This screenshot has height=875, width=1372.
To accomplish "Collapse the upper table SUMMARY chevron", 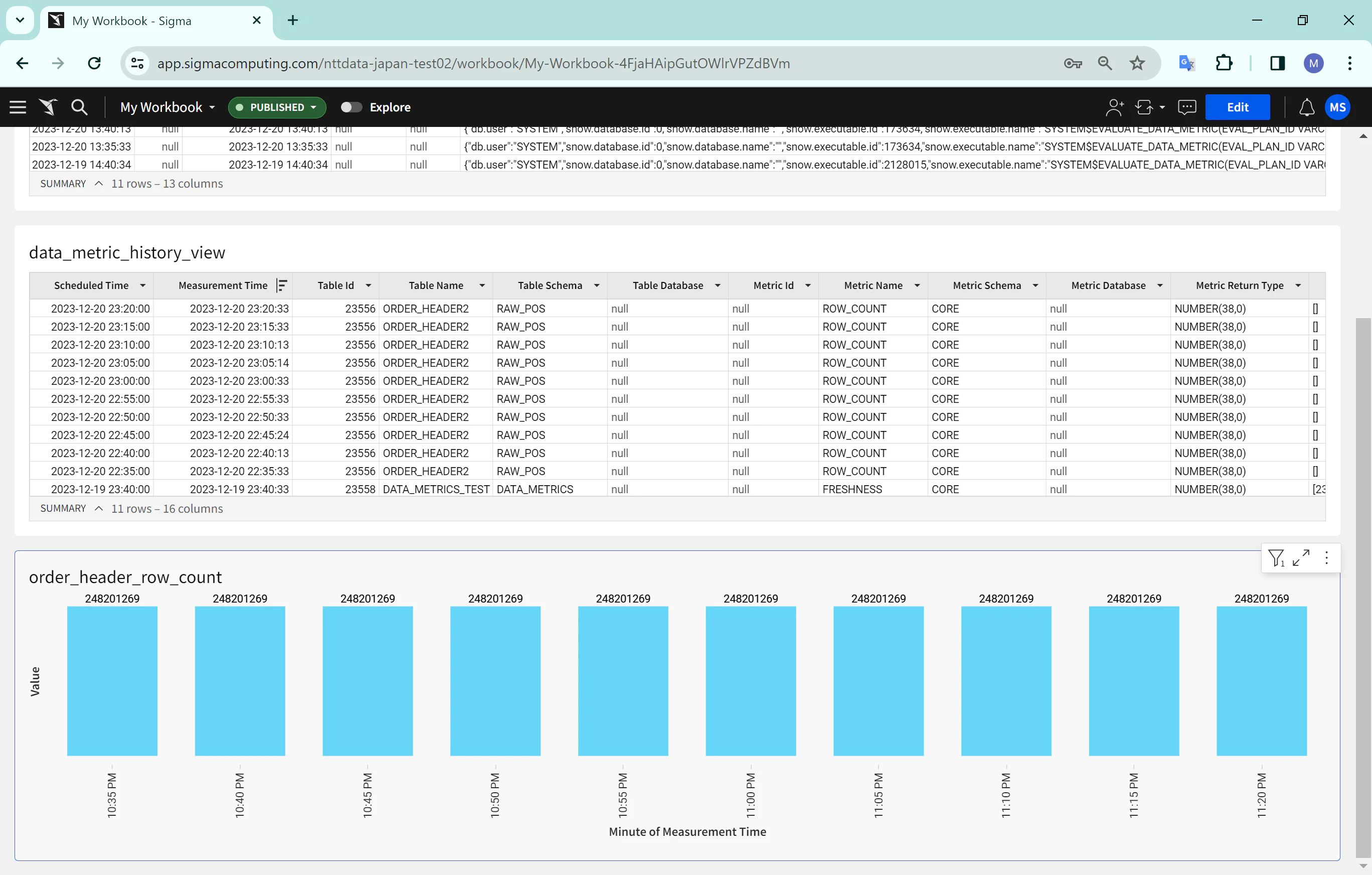I will (x=99, y=184).
